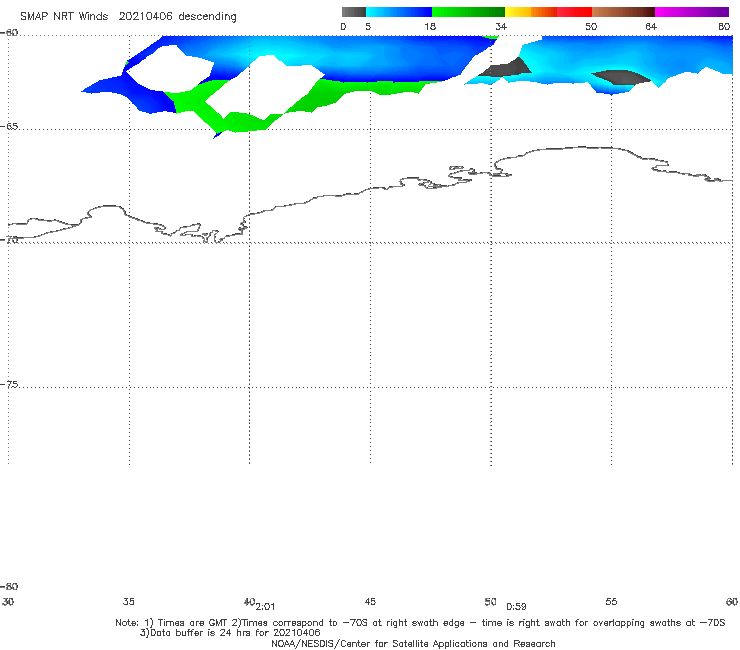This screenshot has width=740, height=650.
Task: Click the swath time label 2:01
Action: click(265, 607)
